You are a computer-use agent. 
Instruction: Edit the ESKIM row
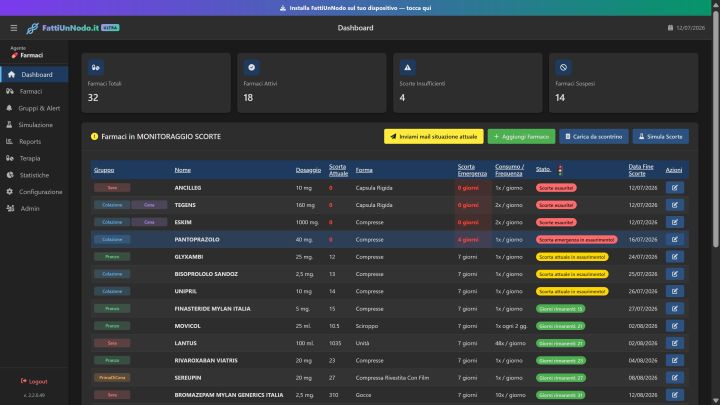pyautogui.click(x=675, y=222)
